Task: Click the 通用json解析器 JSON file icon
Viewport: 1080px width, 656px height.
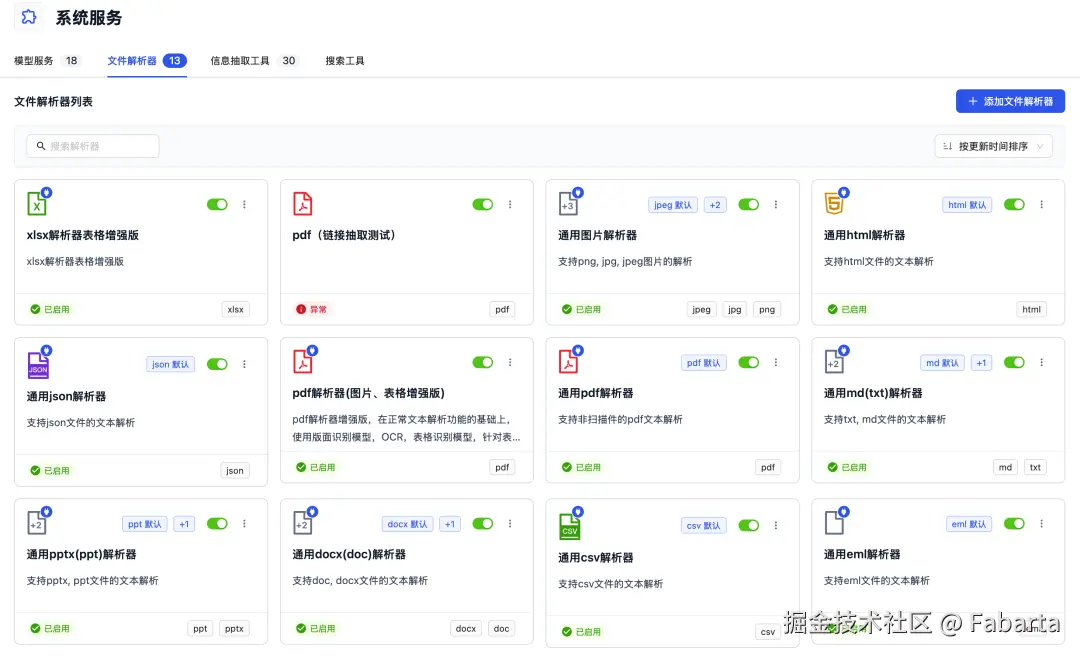Action: 38,364
